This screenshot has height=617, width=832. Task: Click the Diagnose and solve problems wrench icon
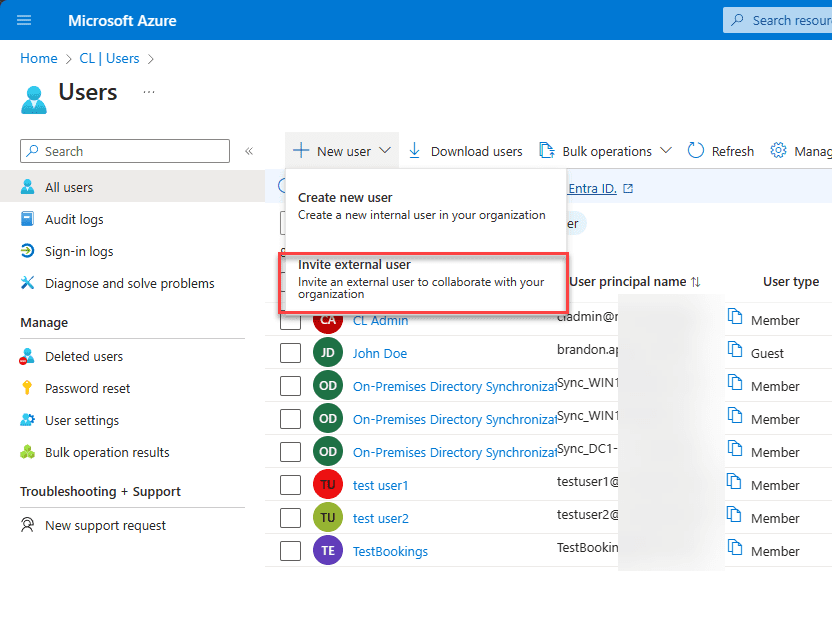pyautogui.click(x=27, y=283)
